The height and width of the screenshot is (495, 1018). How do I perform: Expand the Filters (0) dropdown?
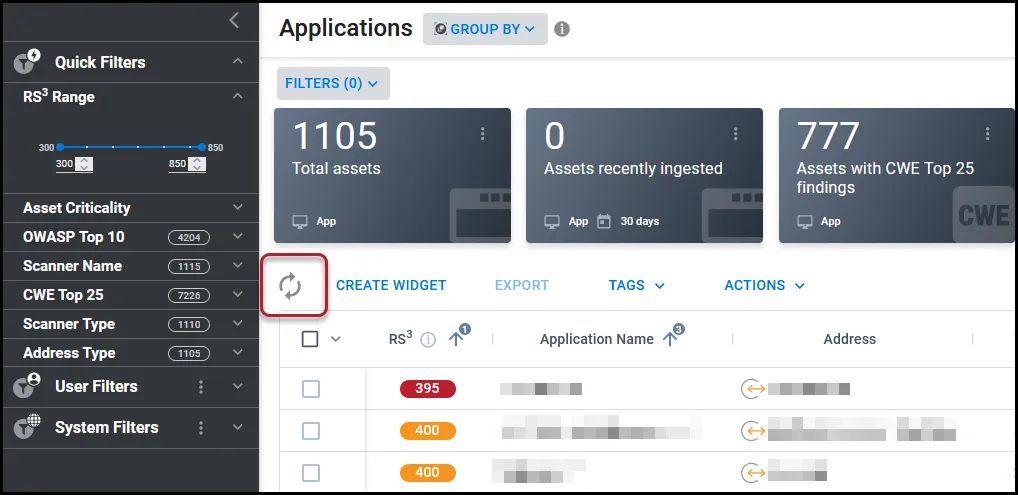point(333,83)
